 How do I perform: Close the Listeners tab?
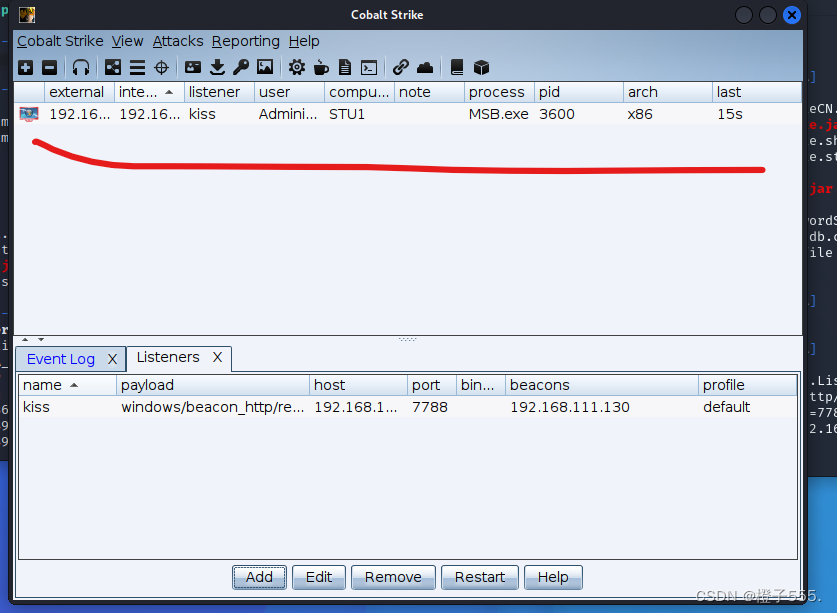[217, 357]
